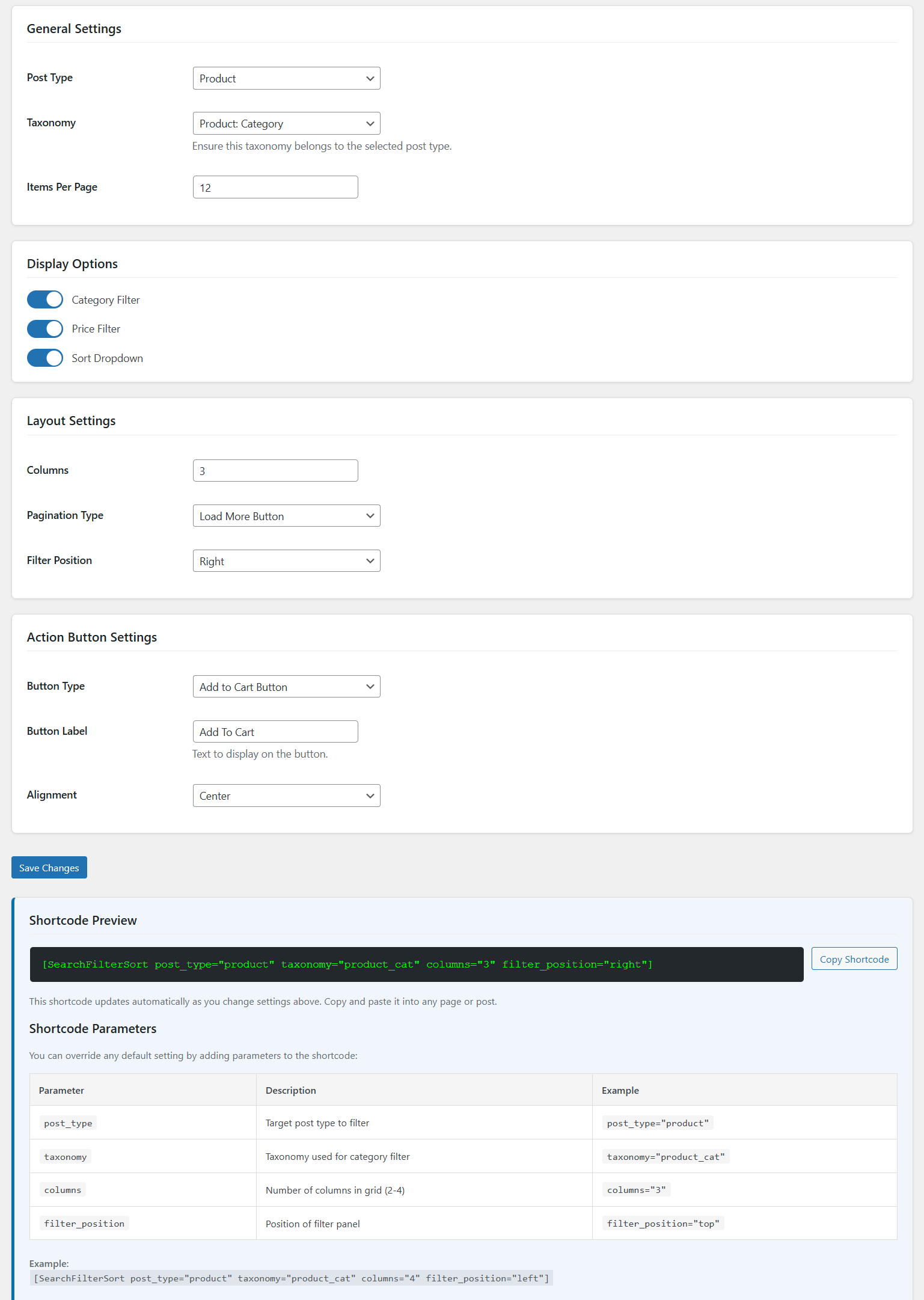
Task: Click the Copy Shortcode button
Action: point(854,959)
